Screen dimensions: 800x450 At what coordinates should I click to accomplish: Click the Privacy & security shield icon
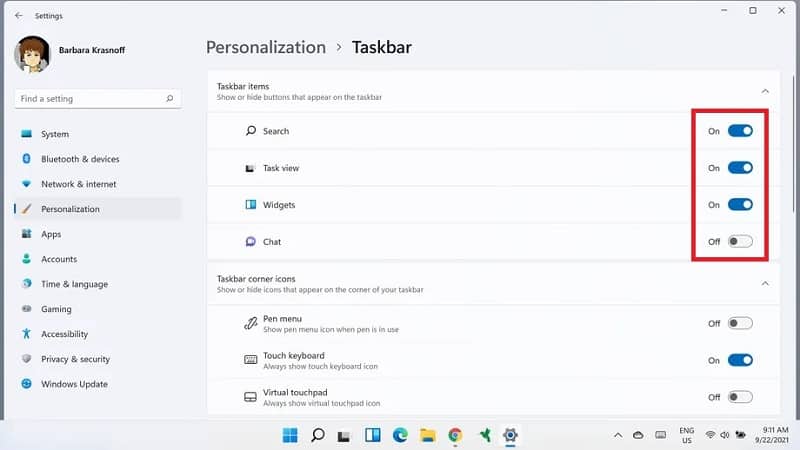(27, 359)
